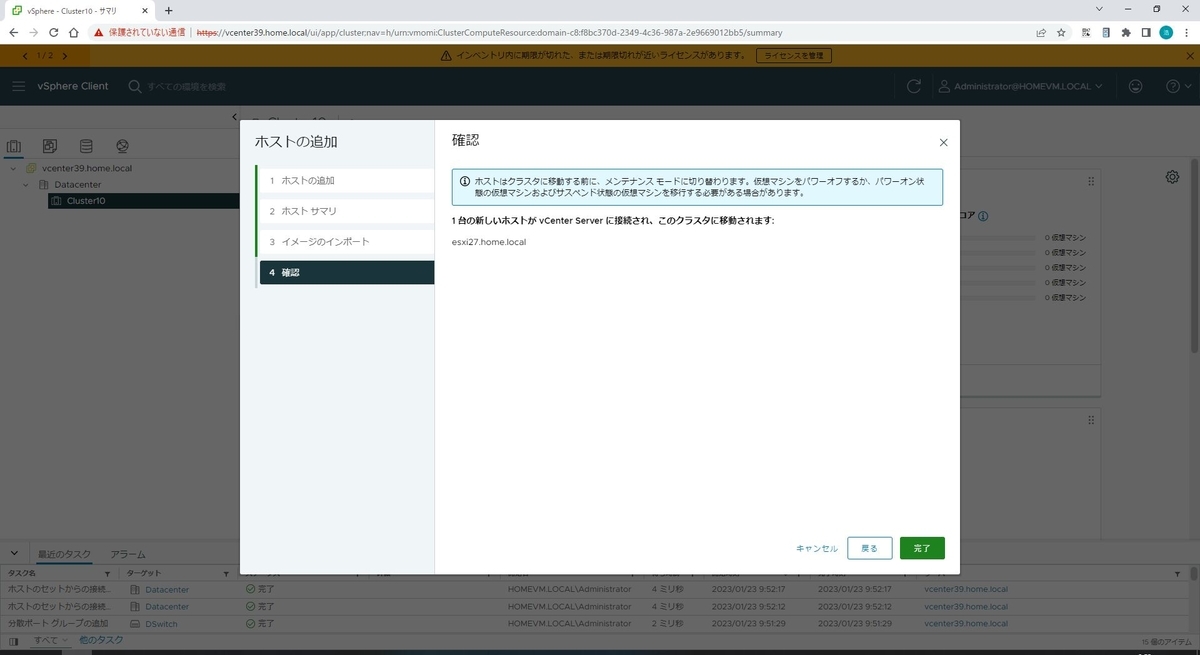Open the すべて task filter dropdown

tap(50, 640)
